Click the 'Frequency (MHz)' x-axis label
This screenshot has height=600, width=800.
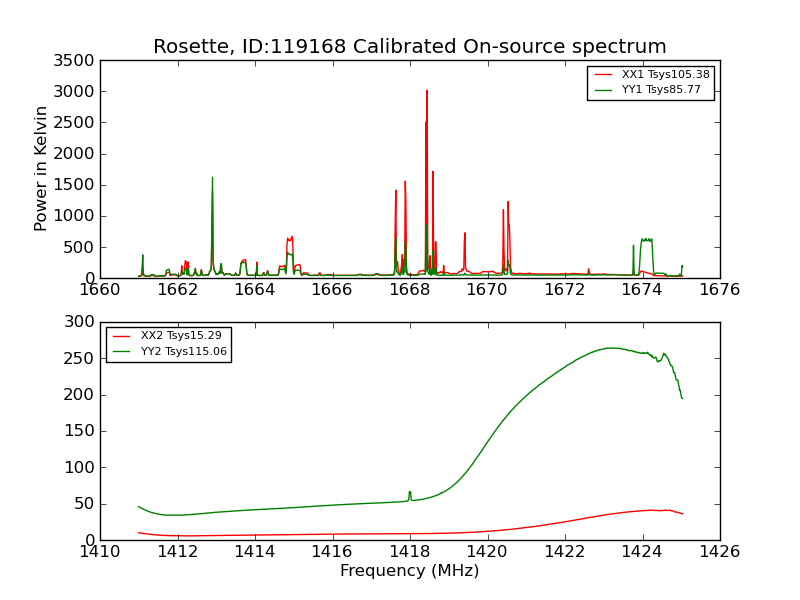pos(410,570)
